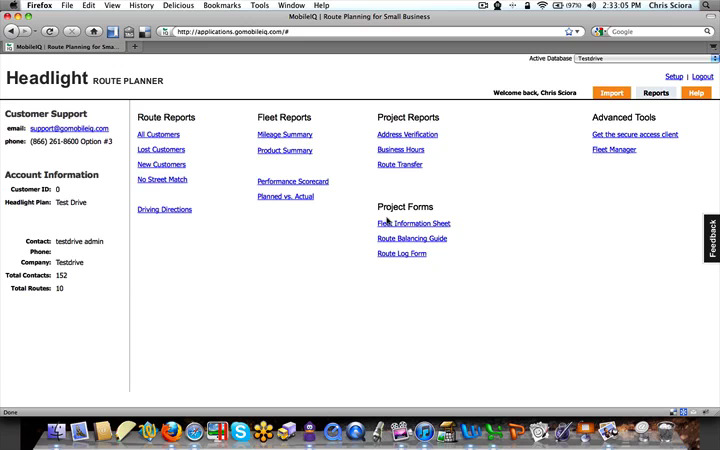720x450 pixels.
Task: Click the Home icon in Firefox toolbar
Action: tap(93, 31)
